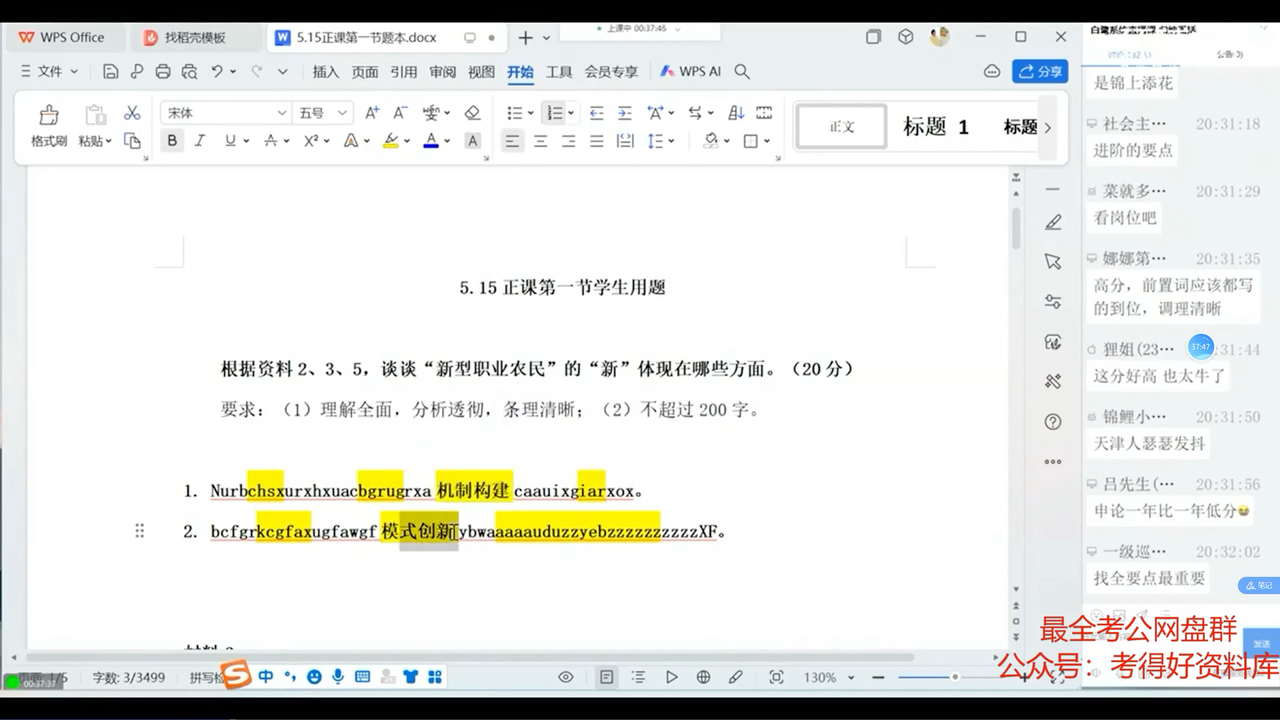Open the font name 宋体 dropdown
The height and width of the screenshot is (720, 1280).
pyautogui.click(x=282, y=113)
